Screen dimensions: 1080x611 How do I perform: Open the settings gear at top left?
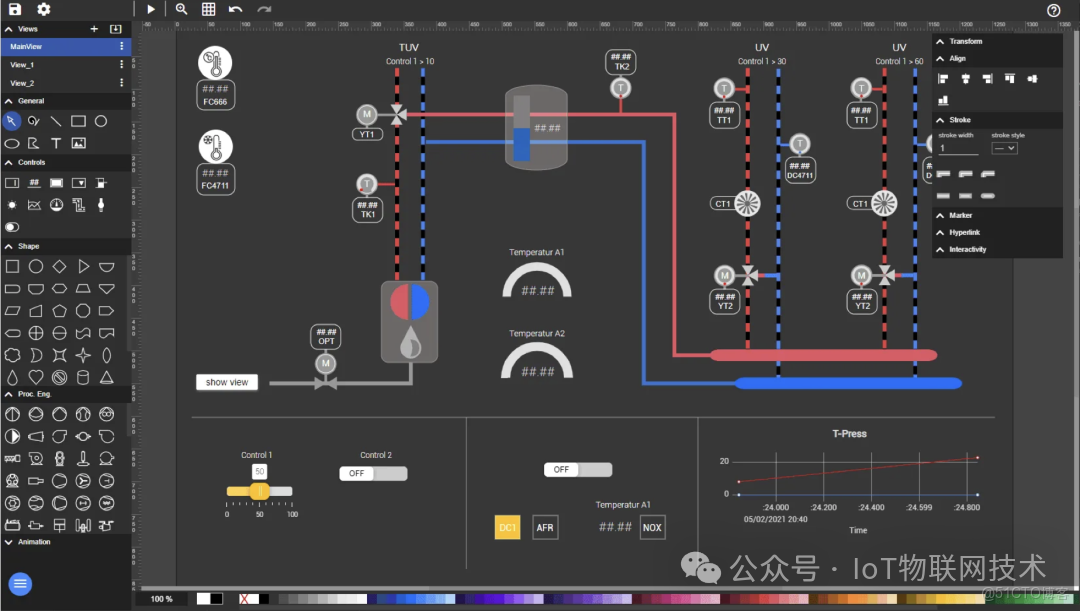click(41, 8)
